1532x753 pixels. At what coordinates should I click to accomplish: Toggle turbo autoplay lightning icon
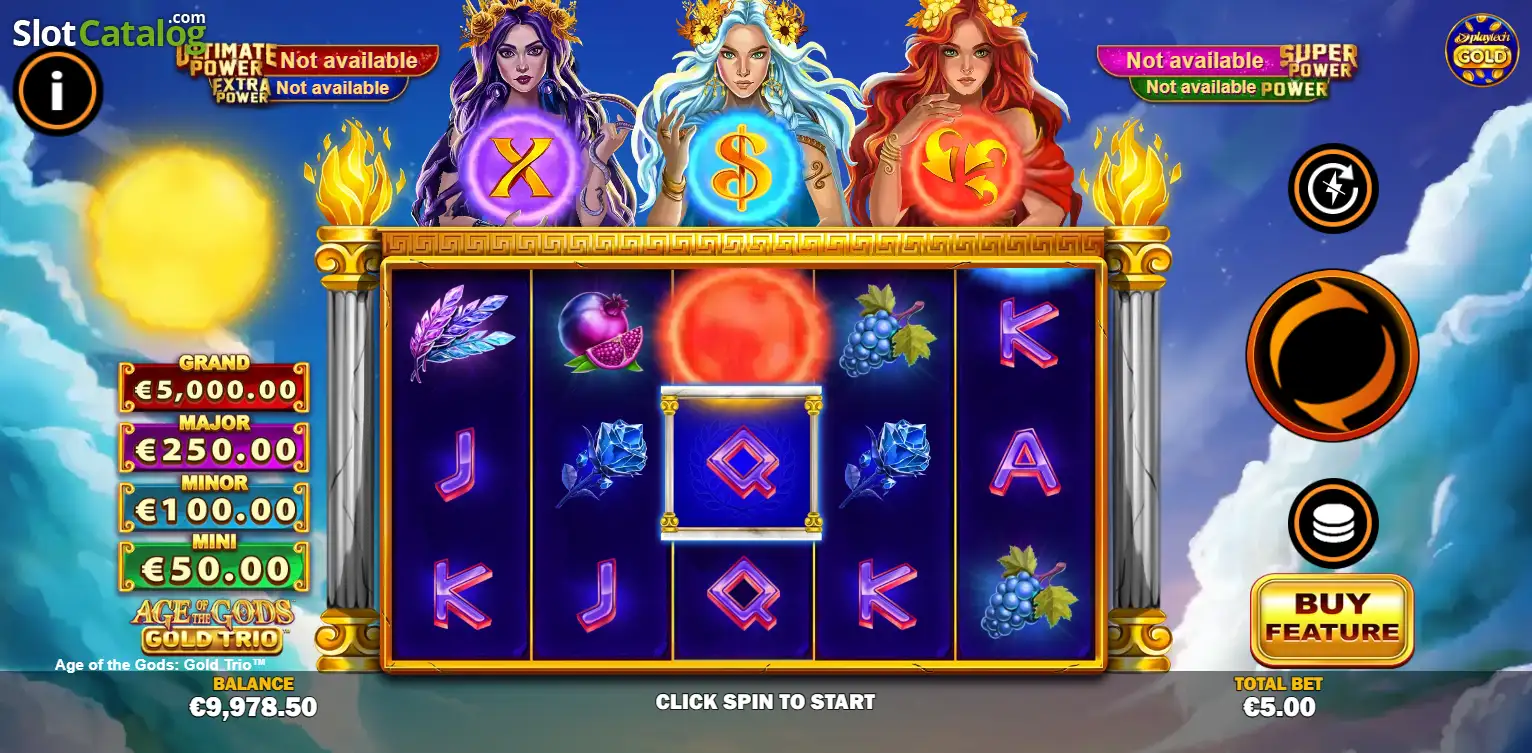click(1333, 188)
